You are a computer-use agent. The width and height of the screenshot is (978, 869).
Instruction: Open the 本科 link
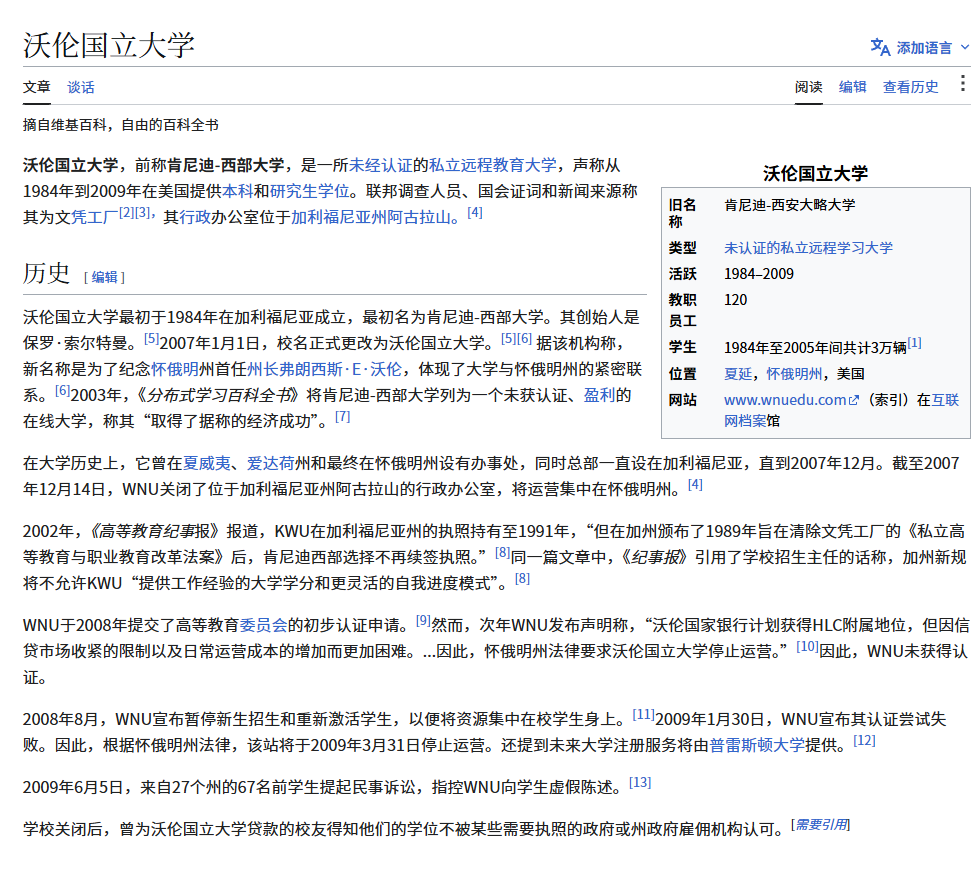(x=238, y=192)
